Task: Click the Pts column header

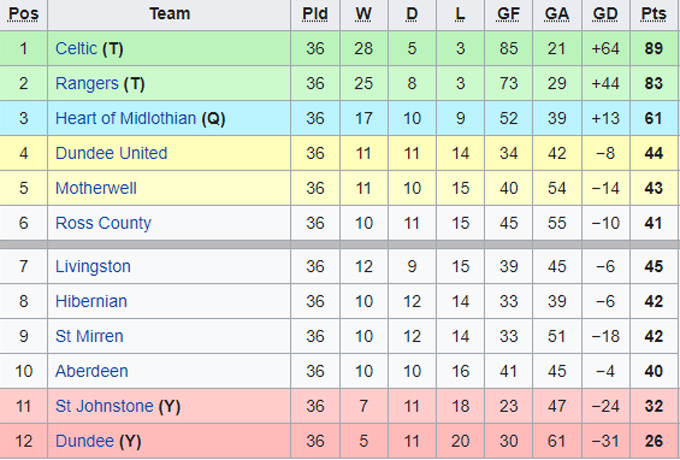Action: point(654,13)
